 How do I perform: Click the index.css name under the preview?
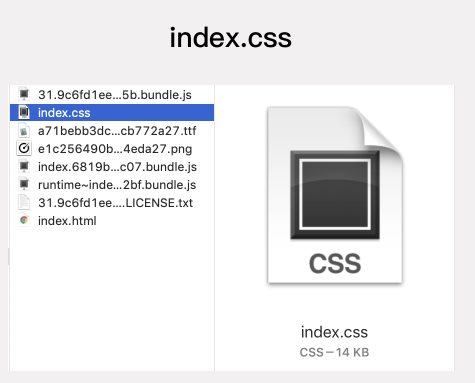coord(334,332)
